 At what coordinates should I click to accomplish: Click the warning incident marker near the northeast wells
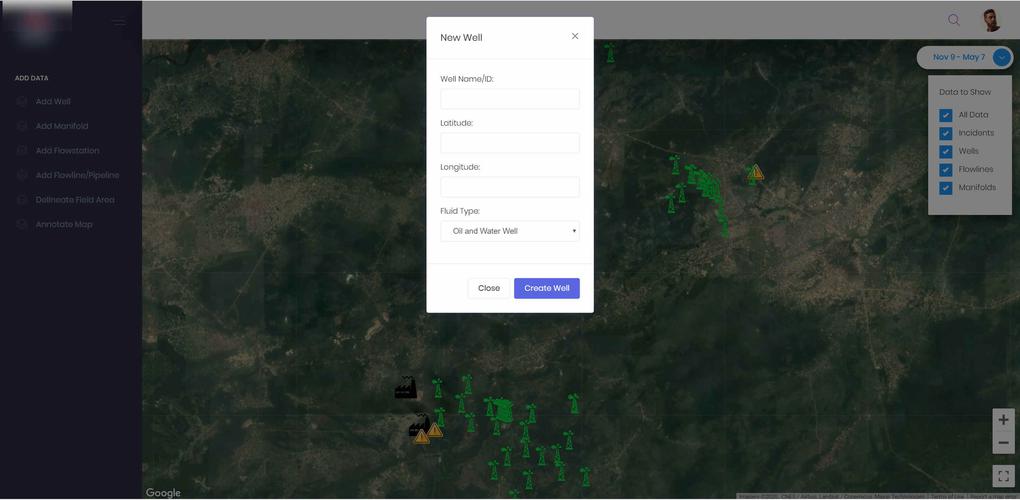[755, 172]
